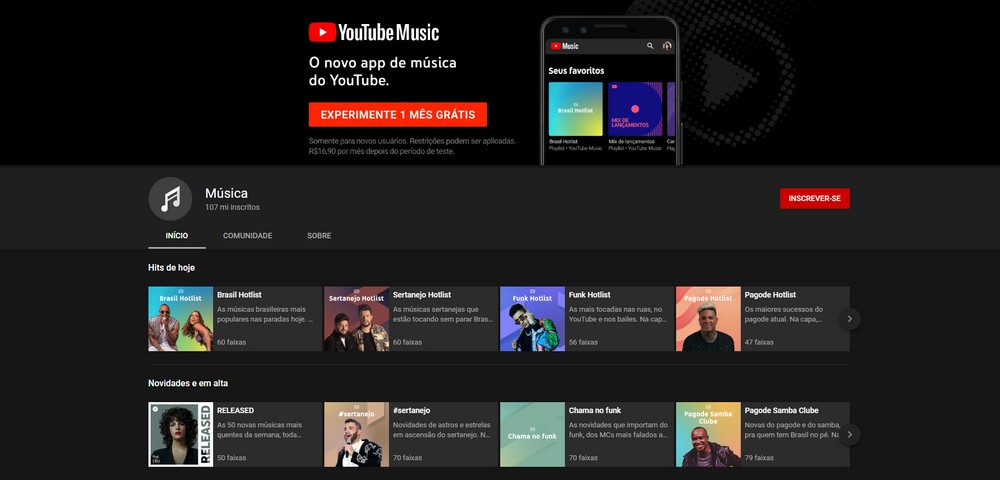Open the INÍCIO tab
1000x480 pixels.
[x=177, y=236]
